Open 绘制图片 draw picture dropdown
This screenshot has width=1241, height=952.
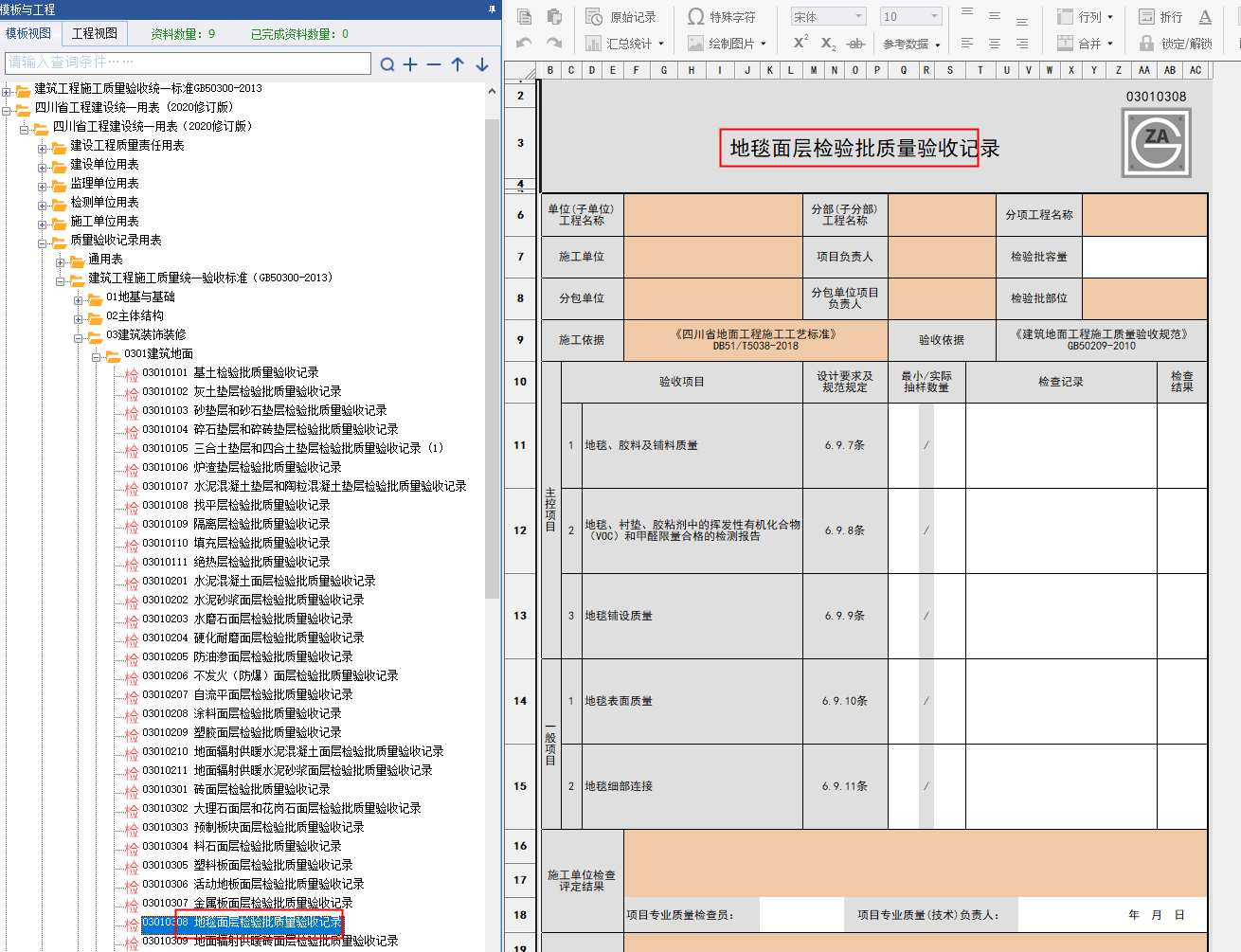tap(727, 44)
